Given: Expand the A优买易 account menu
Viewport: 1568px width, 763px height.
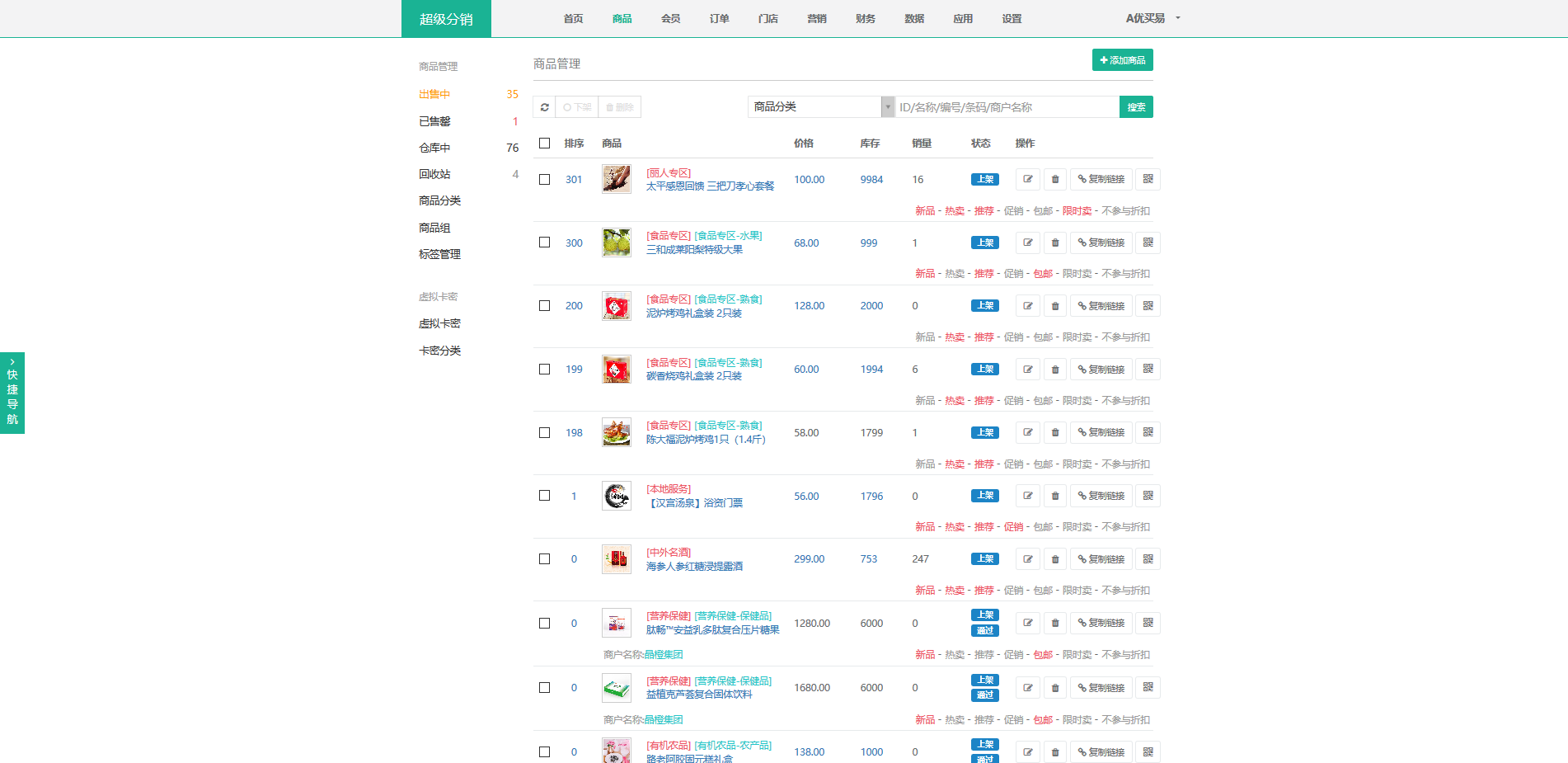Looking at the screenshot, I should coord(1153,18).
